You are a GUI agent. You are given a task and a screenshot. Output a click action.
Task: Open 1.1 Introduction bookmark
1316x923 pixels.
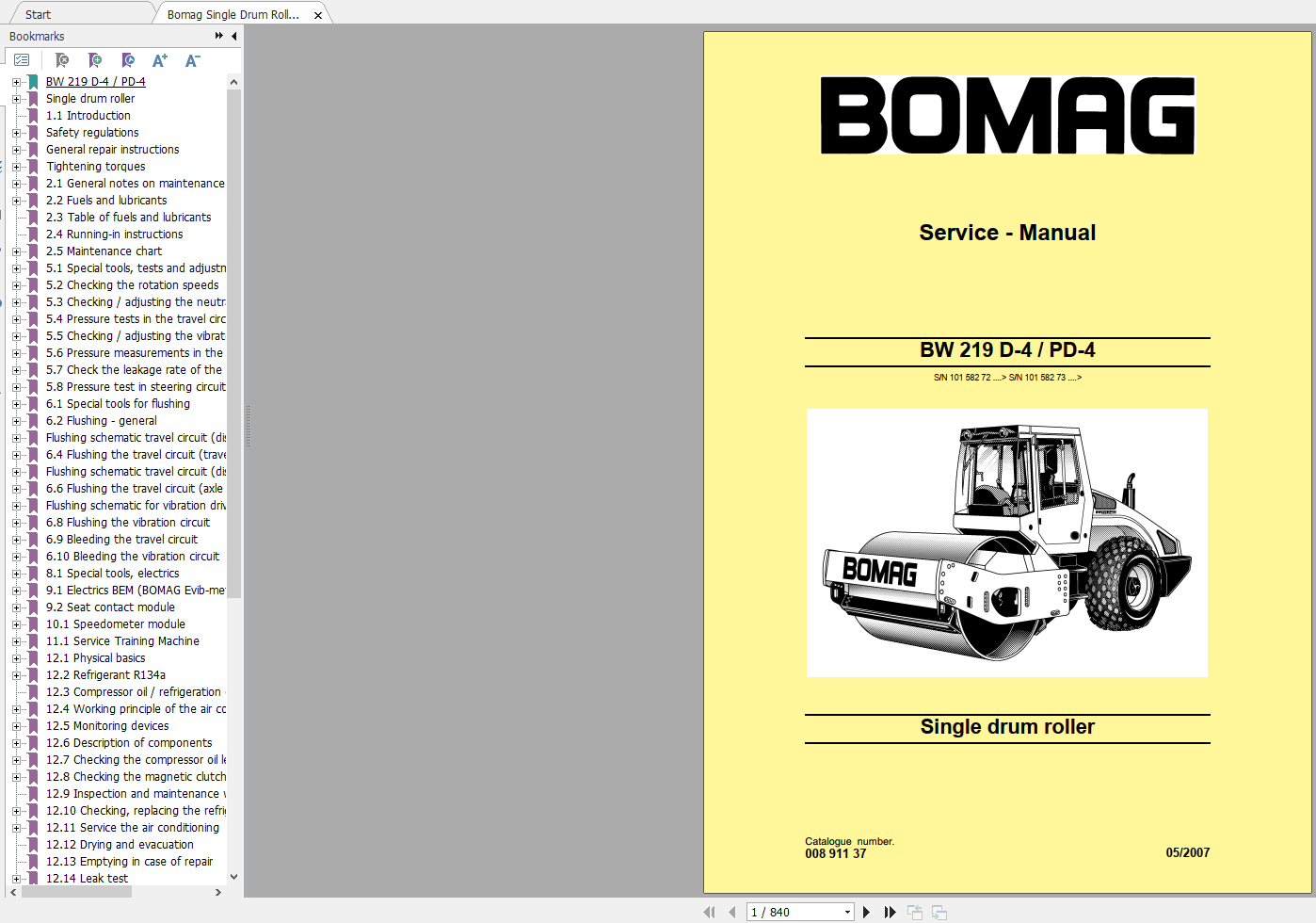88,116
